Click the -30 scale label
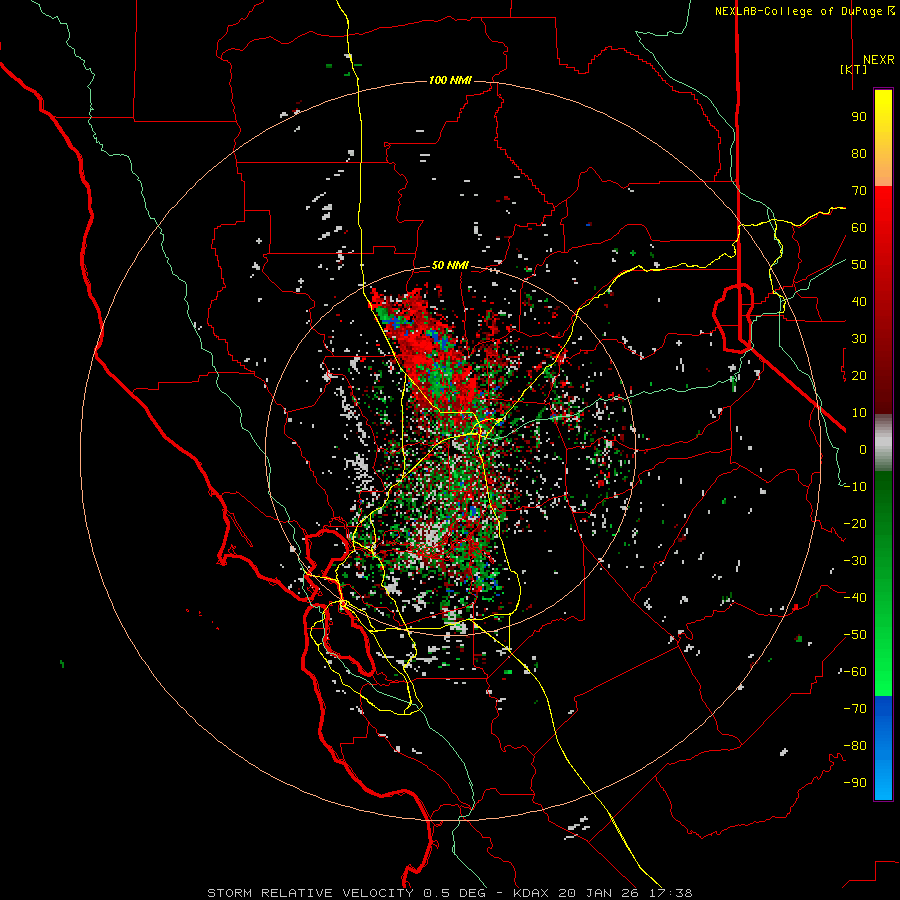900x900 pixels. pos(855,561)
